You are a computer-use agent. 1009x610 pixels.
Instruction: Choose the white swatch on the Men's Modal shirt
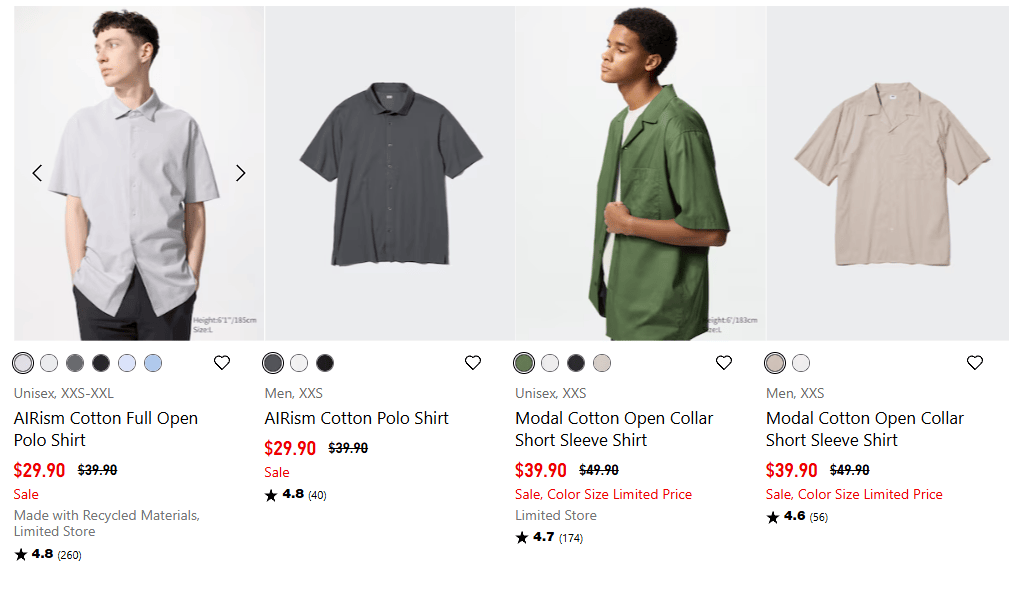tap(801, 363)
